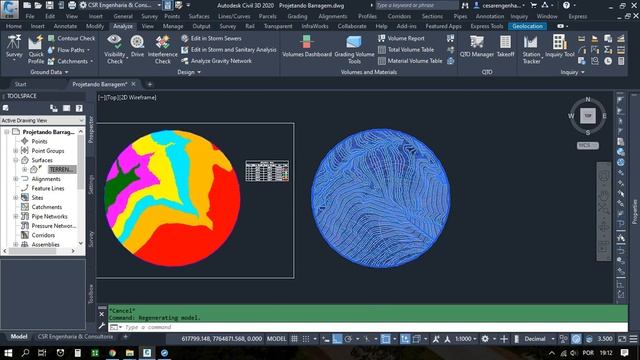The height and width of the screenshot is (360, 640).
Task: Open the annotation scale 1:1000 dropdown
Action: (x=465, y=339)
